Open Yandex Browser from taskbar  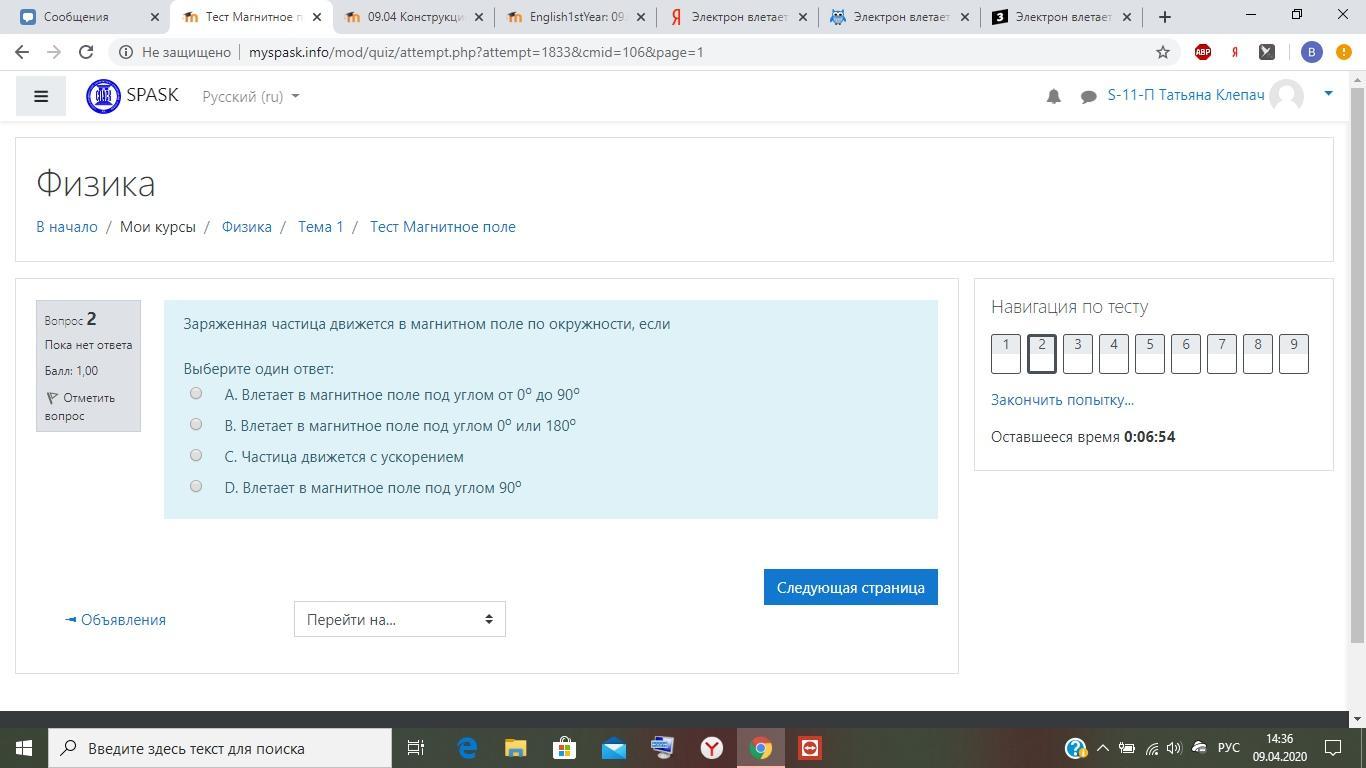point(712,748)
